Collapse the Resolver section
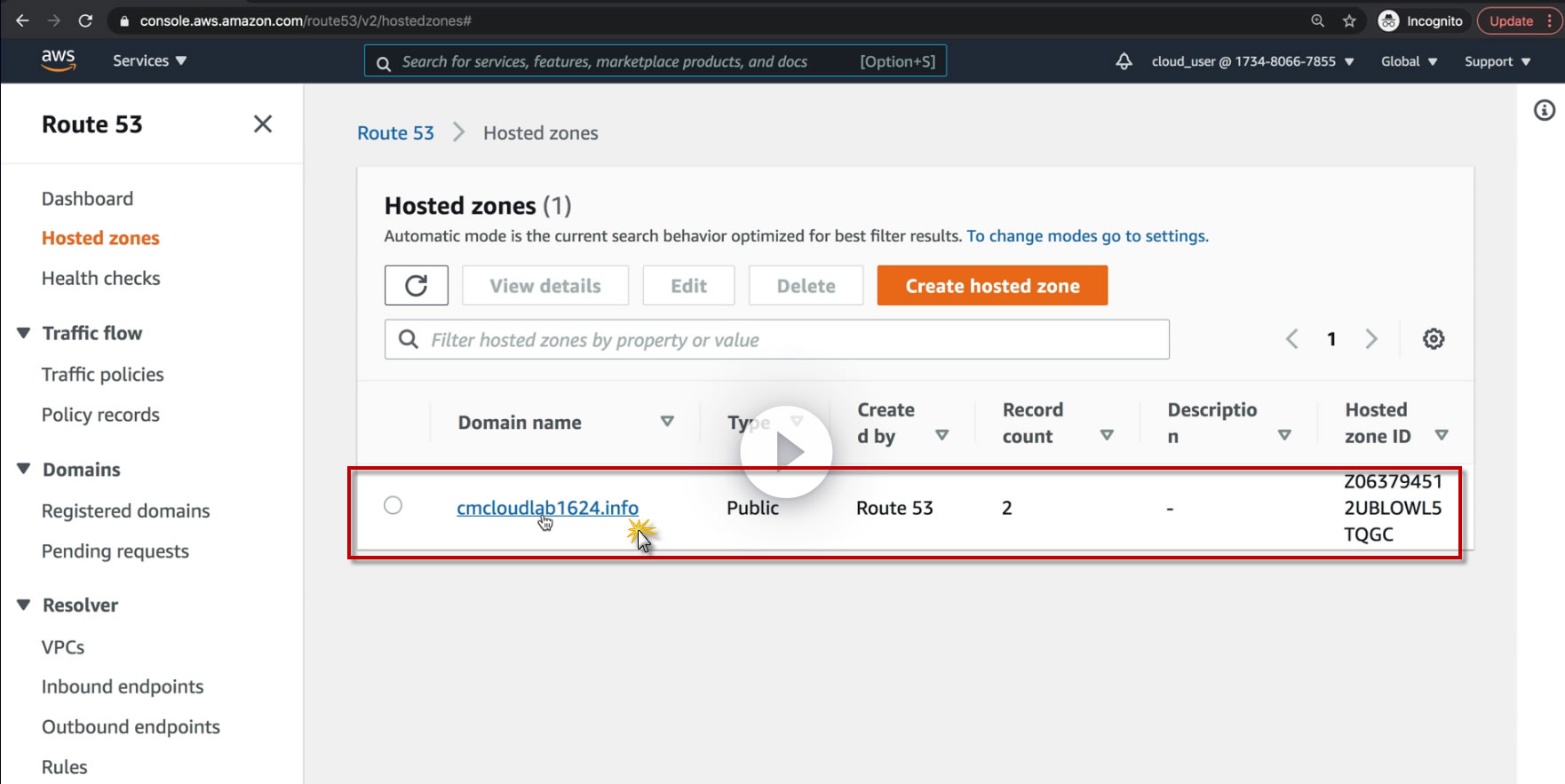This screenshot has width=1565, height=784. (24, 605)
